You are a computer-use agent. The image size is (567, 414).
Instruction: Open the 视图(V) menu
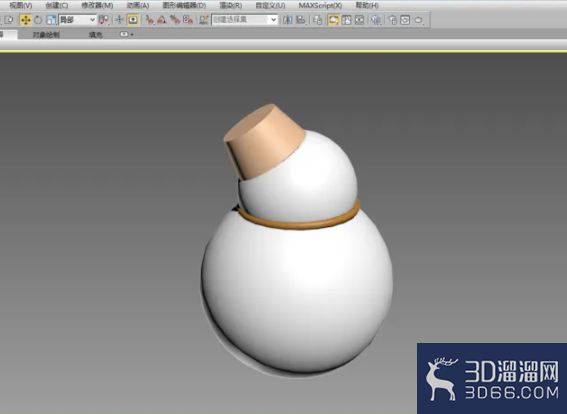coord(21,5)
